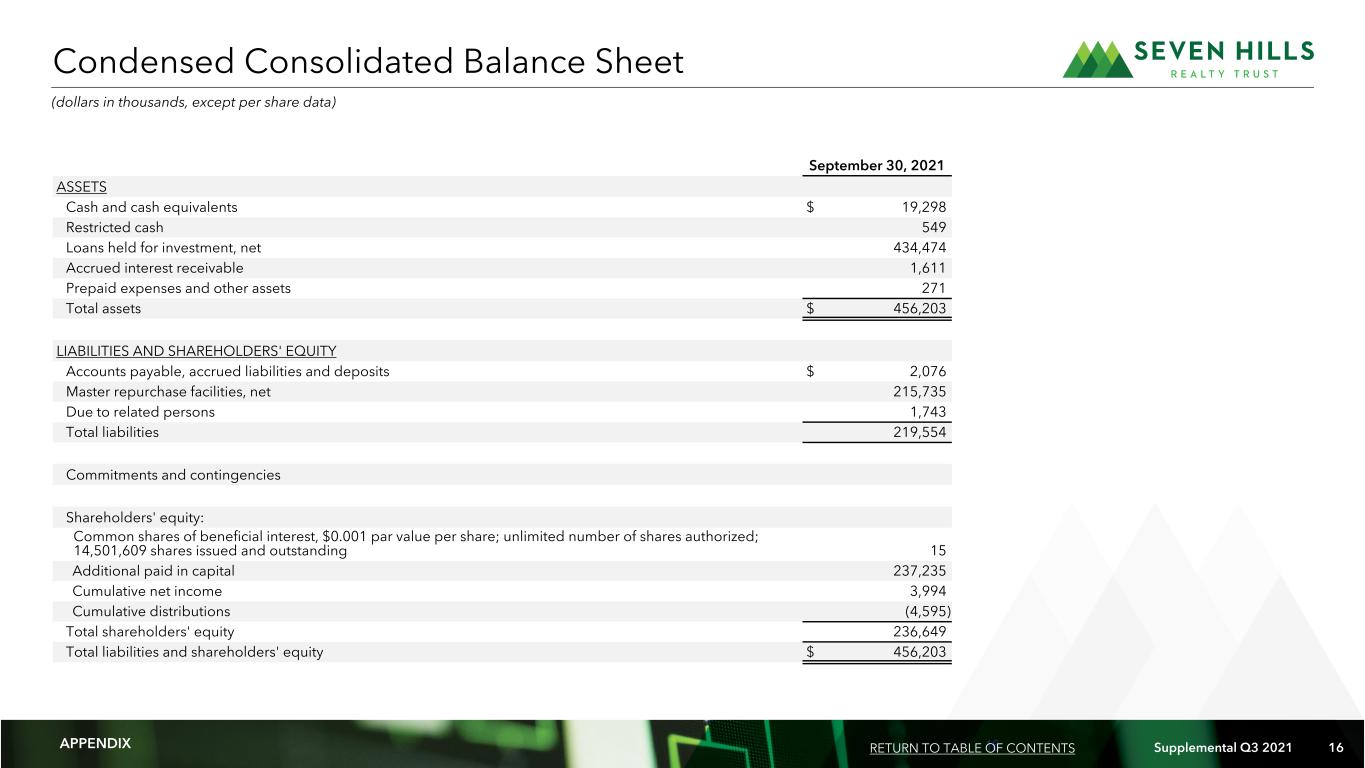1365x768 pixels.
Task: Click the Return to Table of Contents link
Action: pyautogui.click(x=972, y=748)
